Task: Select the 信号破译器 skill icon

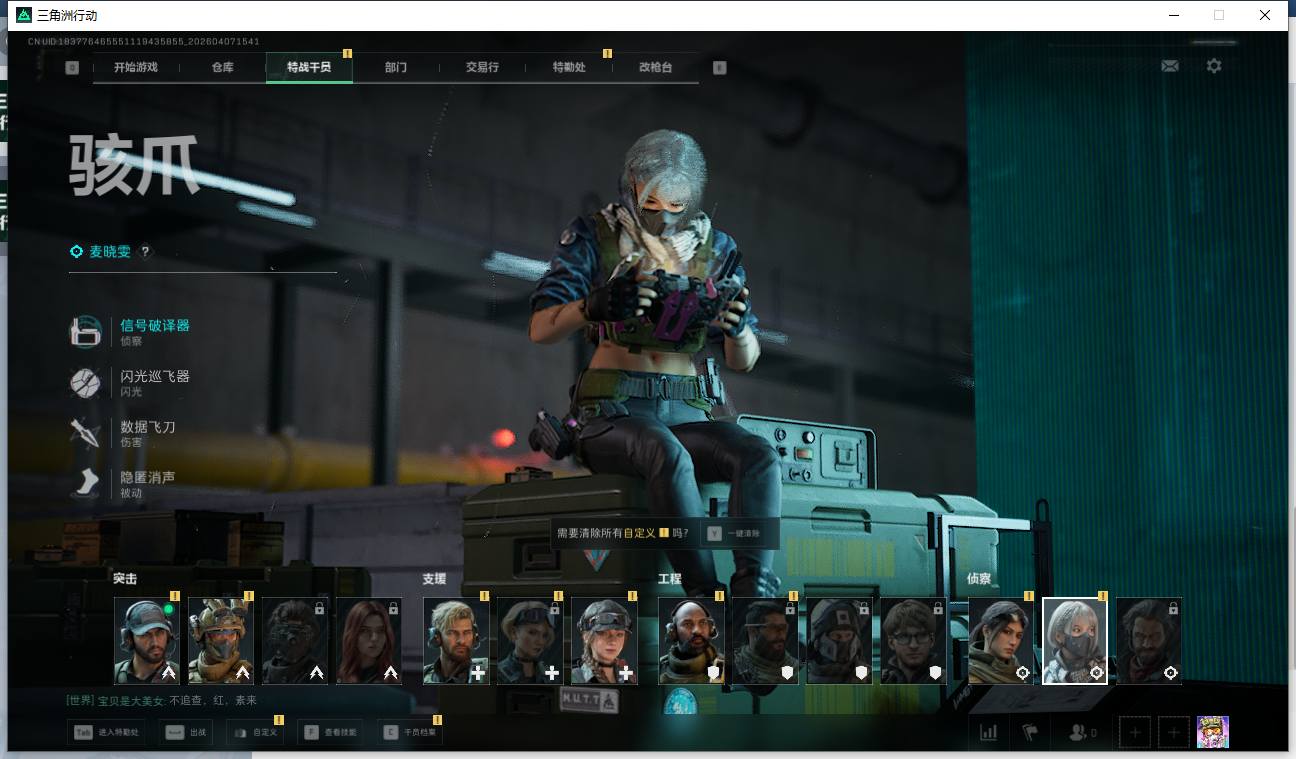Action: click(85, 332)
